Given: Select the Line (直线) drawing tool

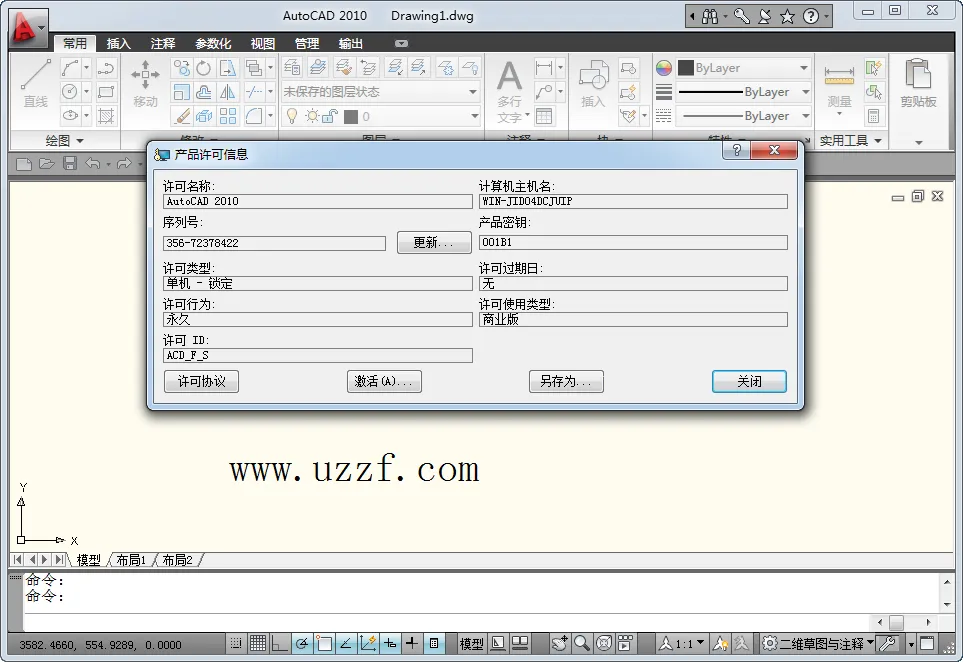Looking at the screenshot, I should pyautogui.click(x=35, y=72).
